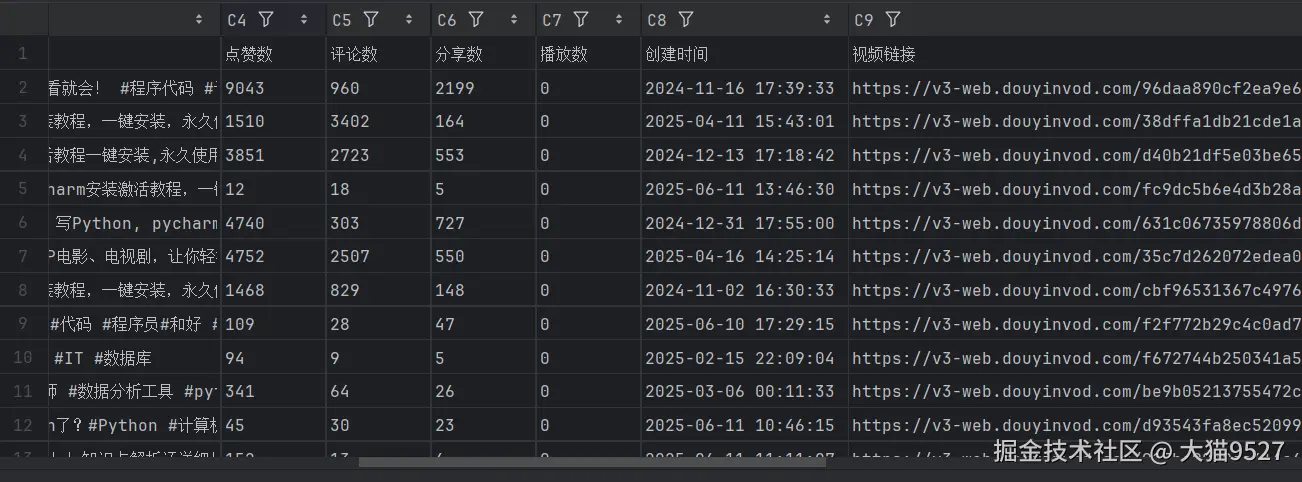This screenshot has height=482, width=1302.
Task: Click the C5 column filter icon
Action: [x=371, y=19]
